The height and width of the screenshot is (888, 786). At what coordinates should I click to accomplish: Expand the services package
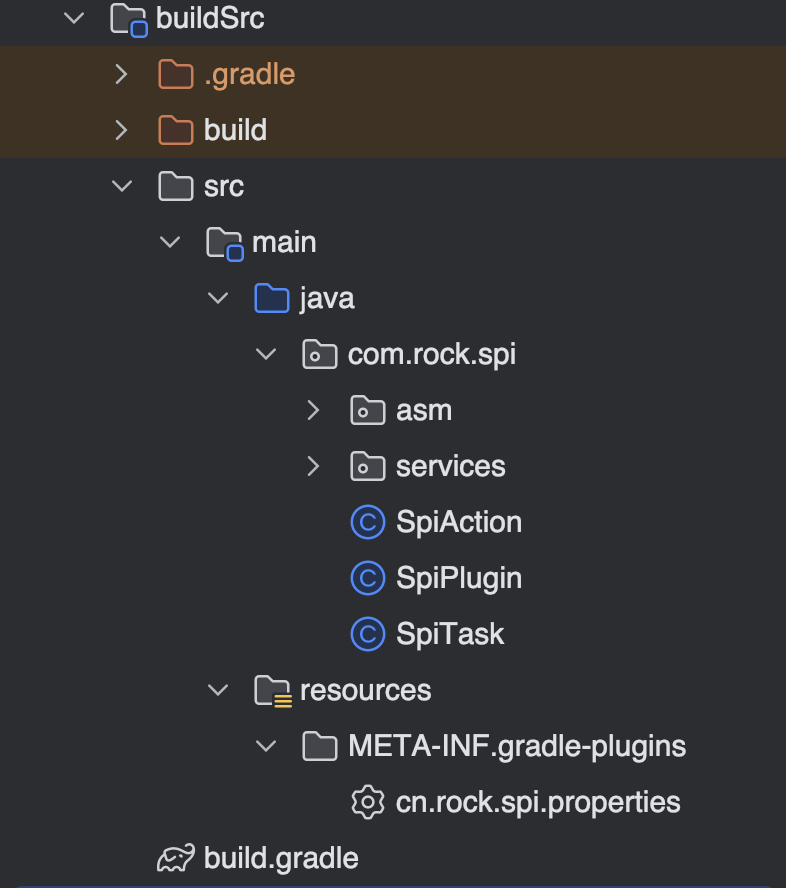[313, 465]
